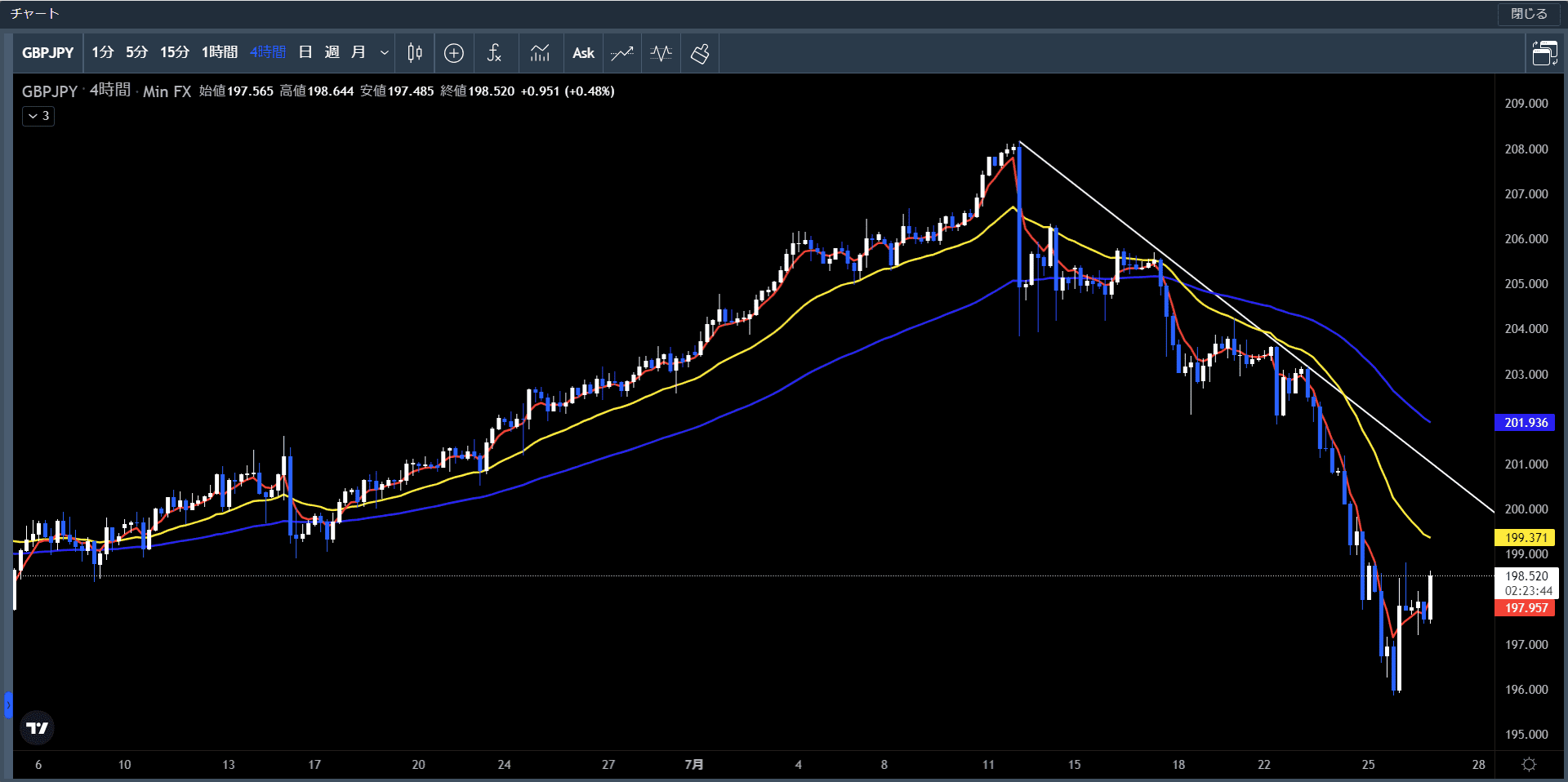Select the 5分 timeframe

(136, 52)
